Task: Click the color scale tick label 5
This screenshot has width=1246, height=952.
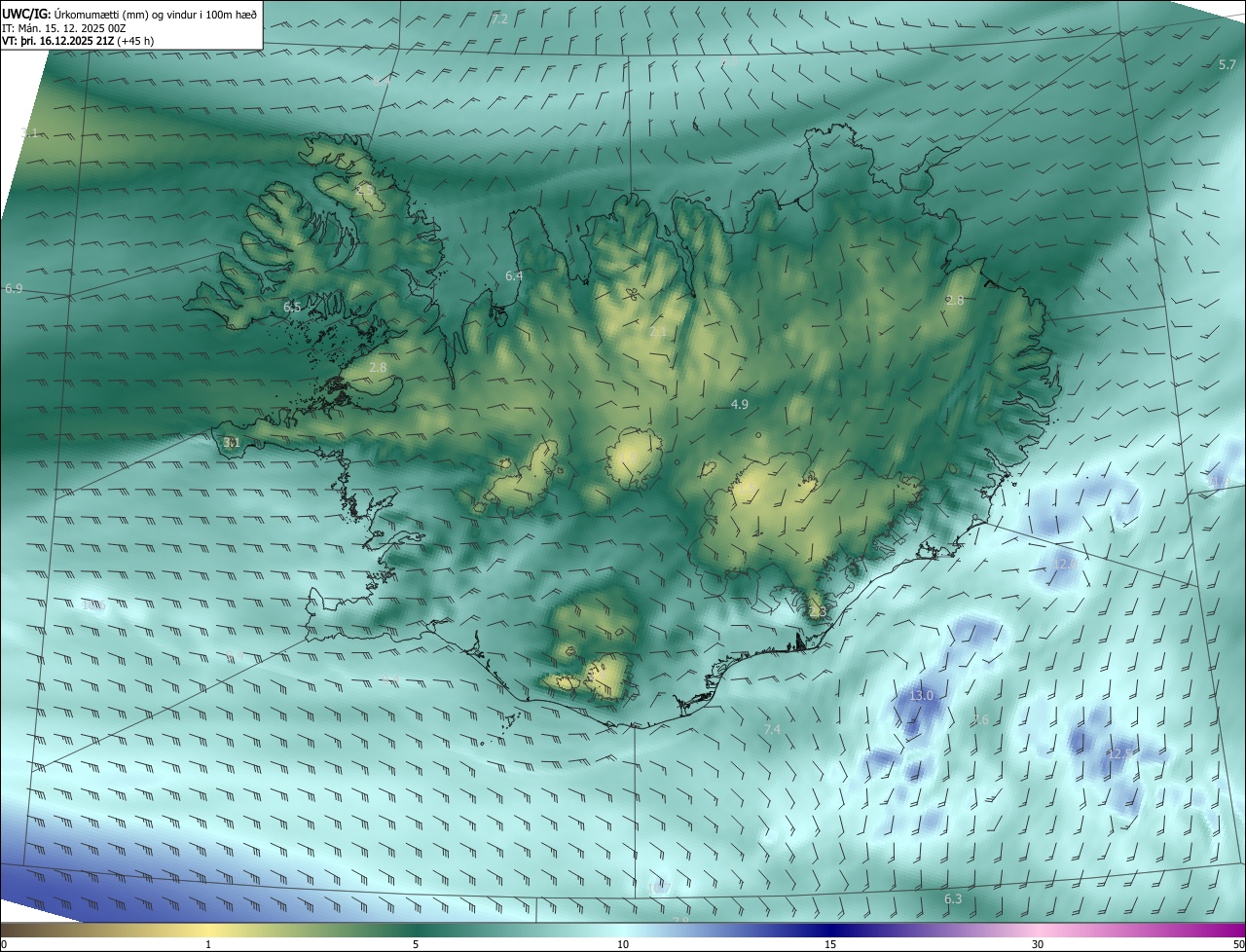Action: [x=416, y=944]
